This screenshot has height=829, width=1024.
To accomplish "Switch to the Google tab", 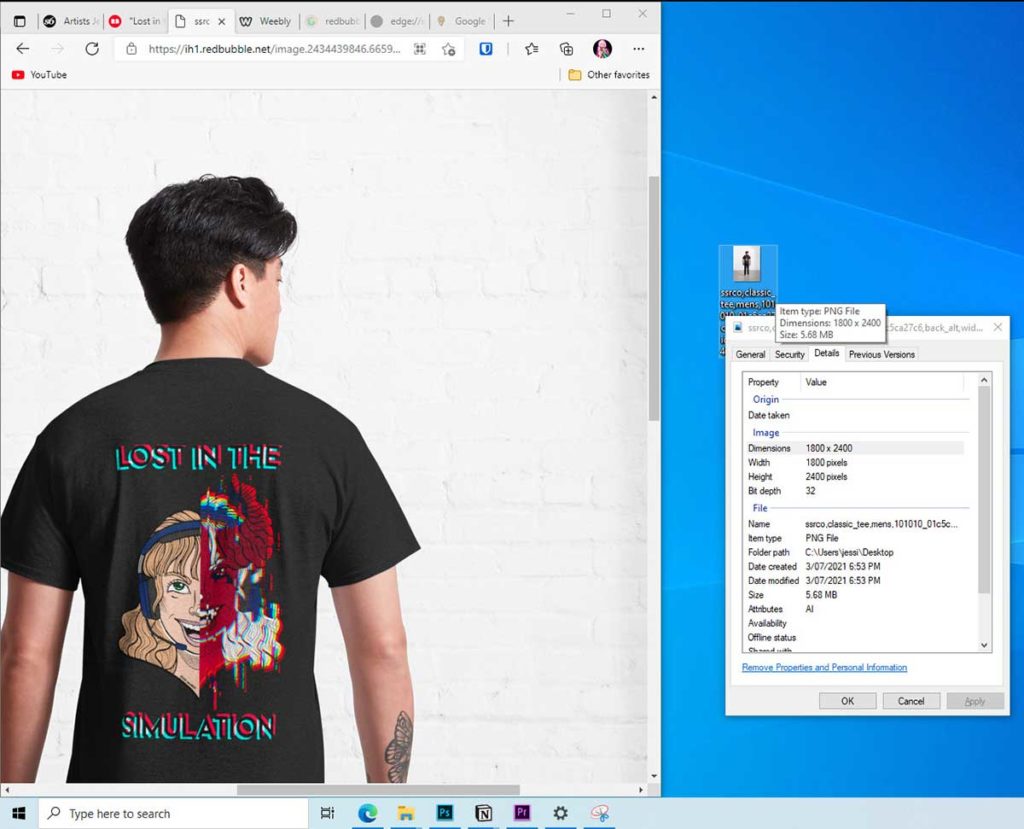I will point(462,21).
